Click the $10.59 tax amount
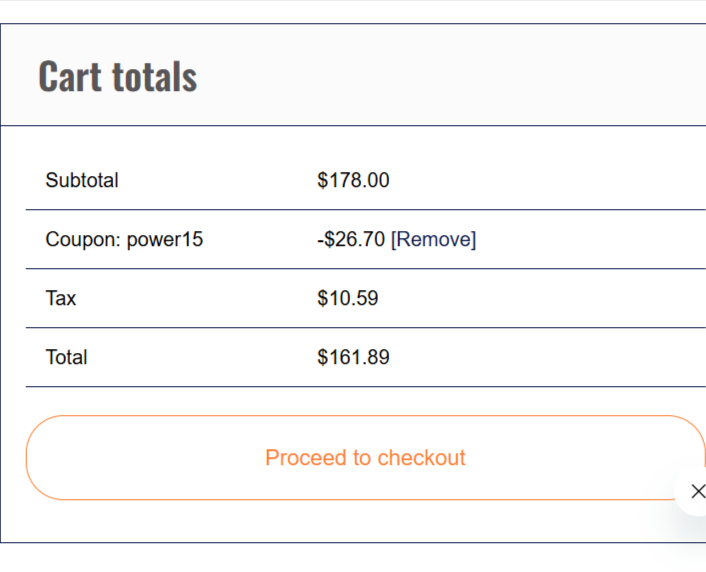The width and height of the screenshot is (706, 572). click(x=347, y=298)
